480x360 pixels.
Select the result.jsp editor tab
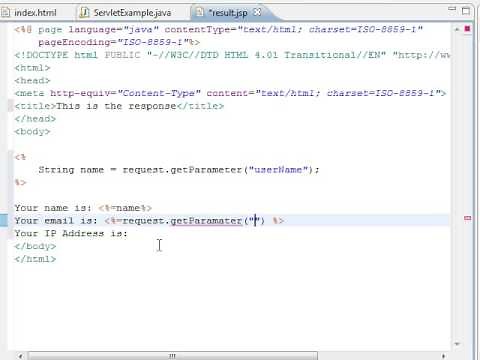(x=228, y=13)
